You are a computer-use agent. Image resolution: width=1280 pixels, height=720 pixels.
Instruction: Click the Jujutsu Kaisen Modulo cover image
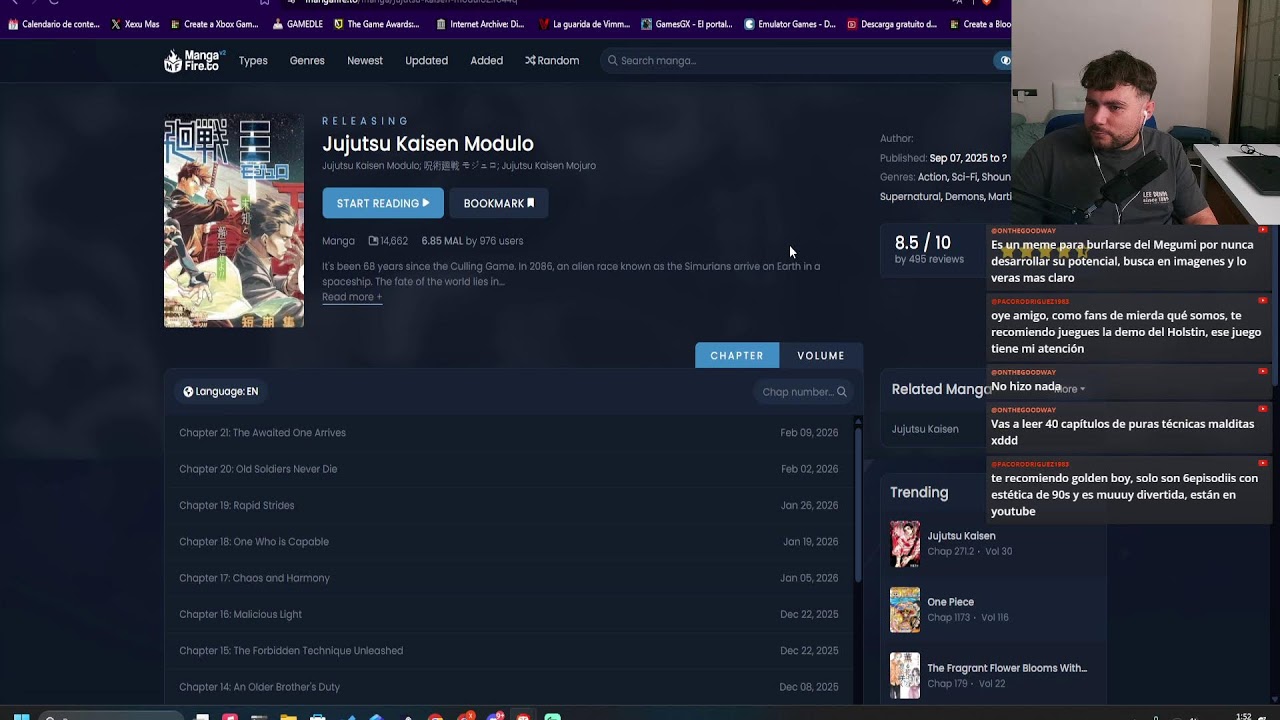(x=234, y=220)
